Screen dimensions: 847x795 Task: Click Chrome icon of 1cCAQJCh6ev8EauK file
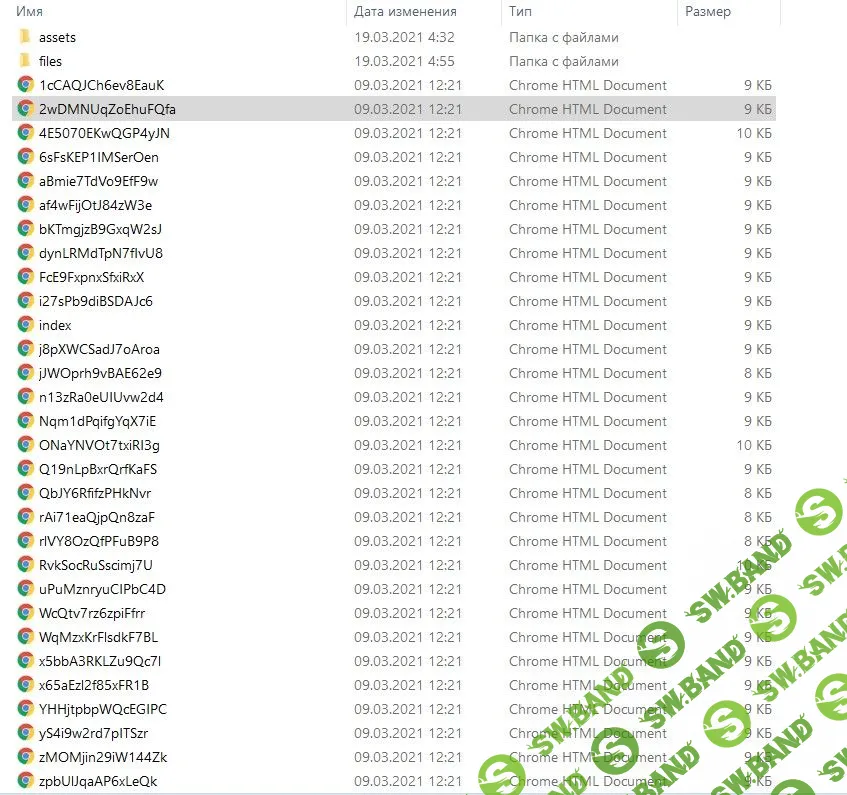pyautogui.click(x=26, y=85)
